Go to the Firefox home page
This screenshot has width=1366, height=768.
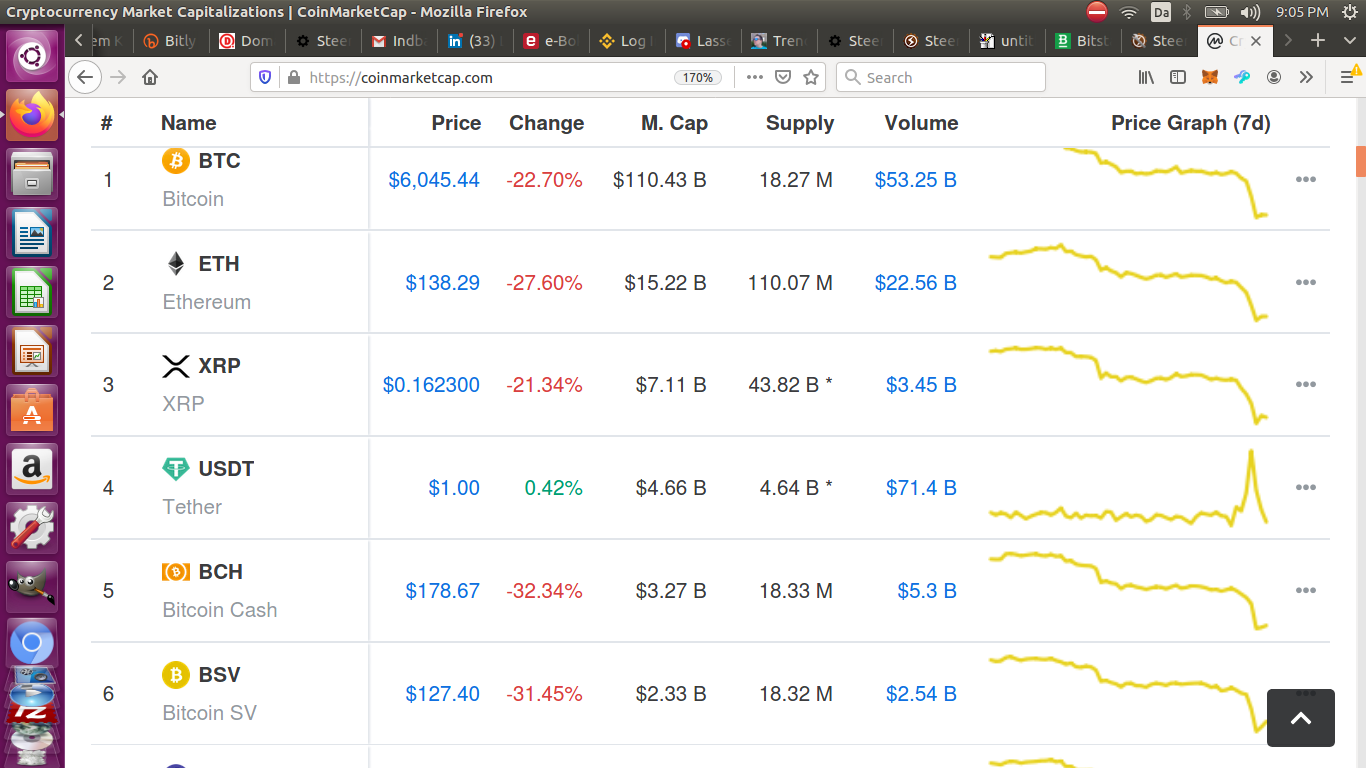point(150,77)
